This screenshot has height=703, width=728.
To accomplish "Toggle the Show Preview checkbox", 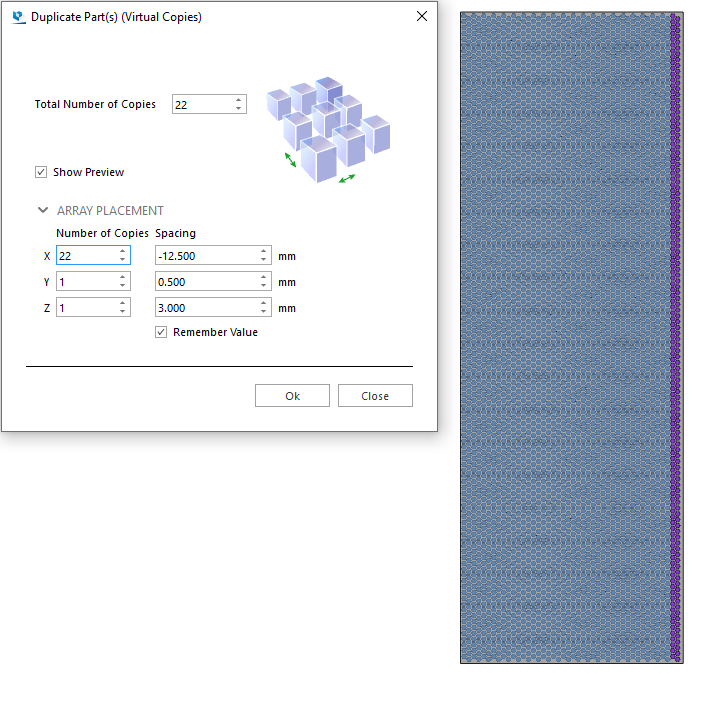I will point(41,172).
